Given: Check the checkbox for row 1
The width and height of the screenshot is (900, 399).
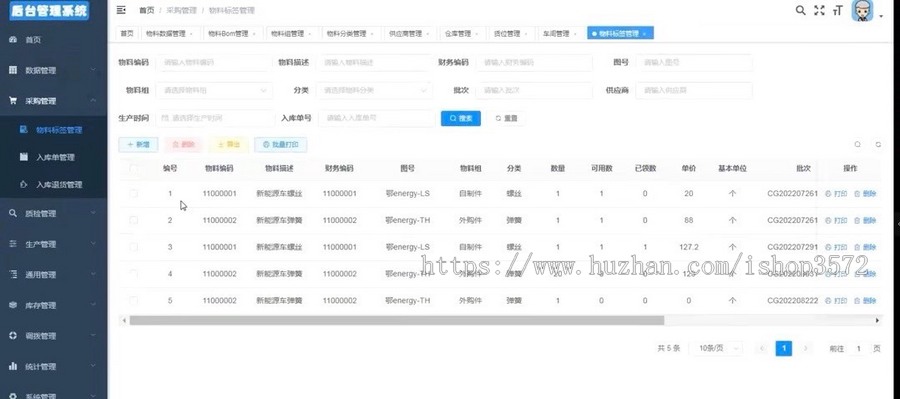Looking at the screenshot, I should (134, 193).
